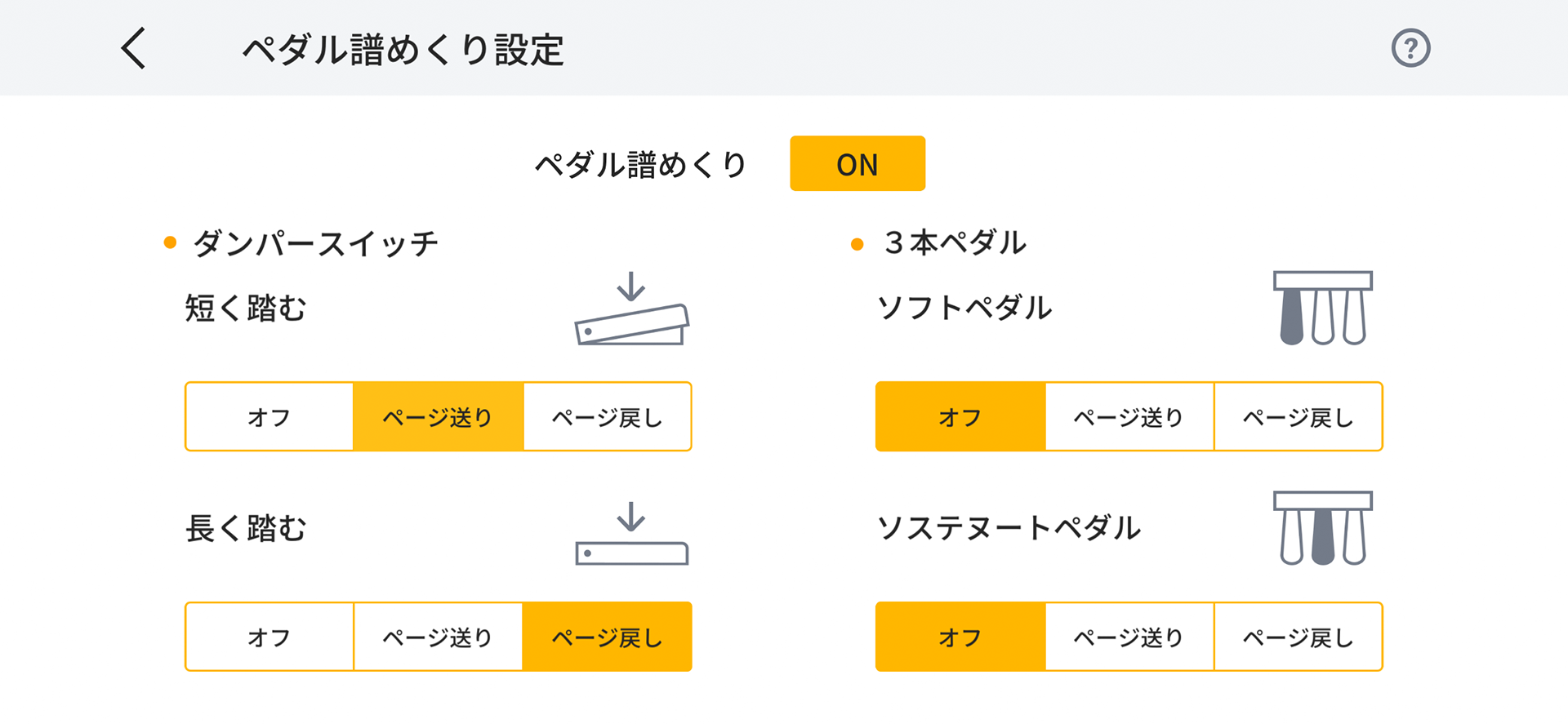Set ソステヌートペダル to ページ送り
Image resolution: width=1568 pixels, height=724 pixels.
[x=1129, y=637]
